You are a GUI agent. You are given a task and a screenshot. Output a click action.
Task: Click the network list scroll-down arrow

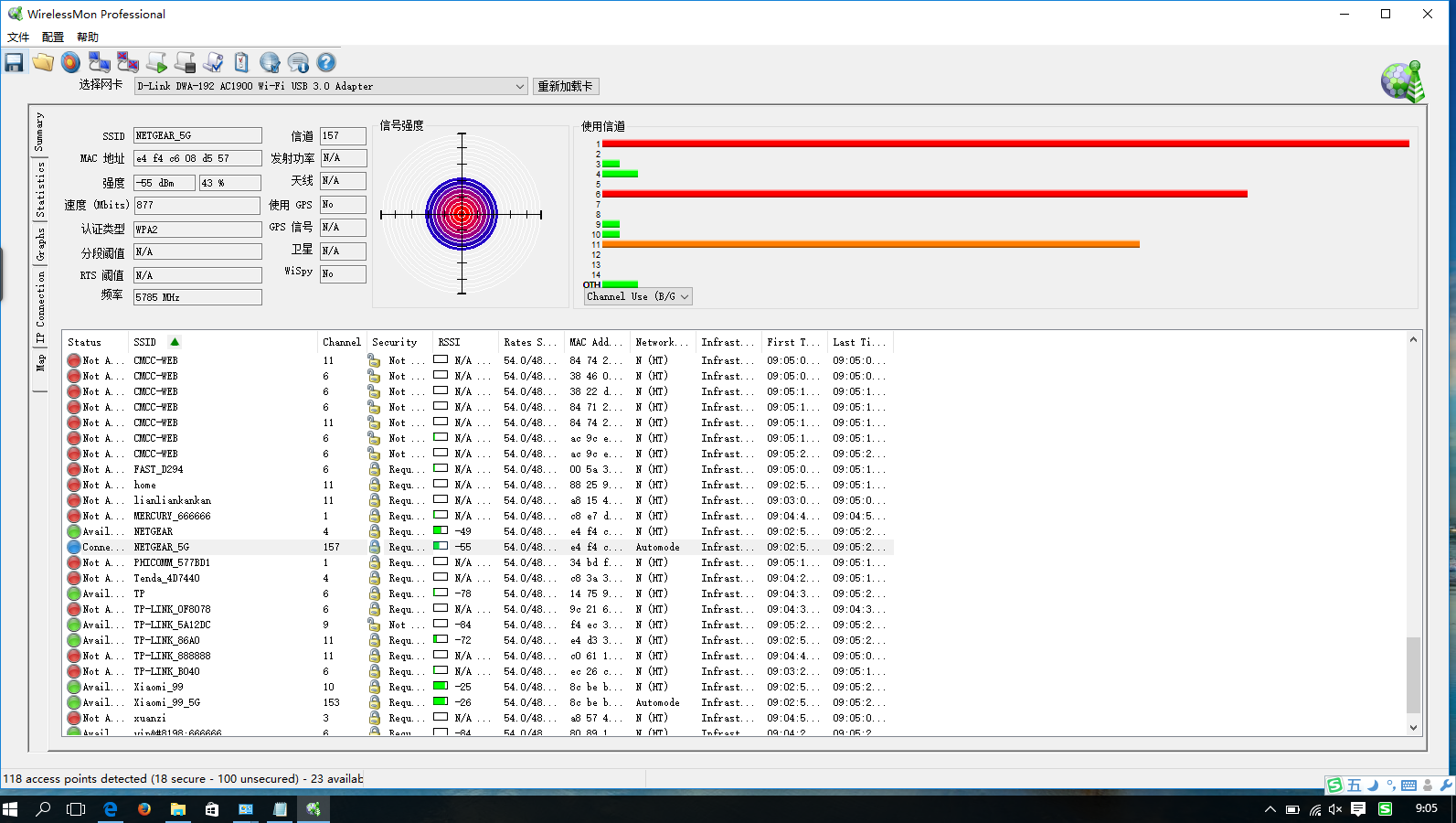tap(1413, 728)
